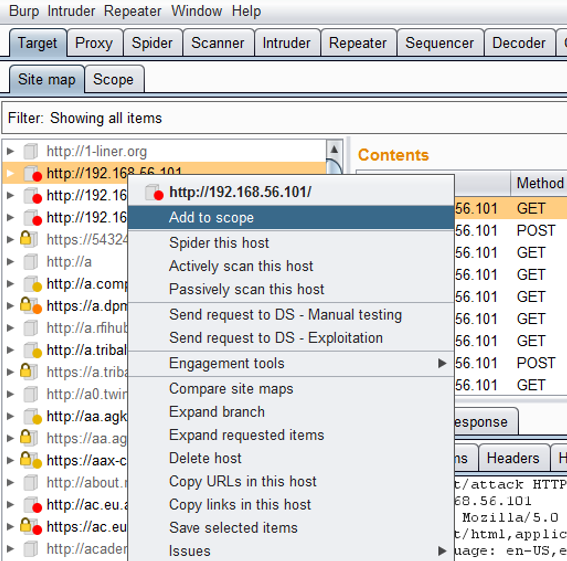Choose Expand branch
567x561 pixels.
tap(291, 412)
